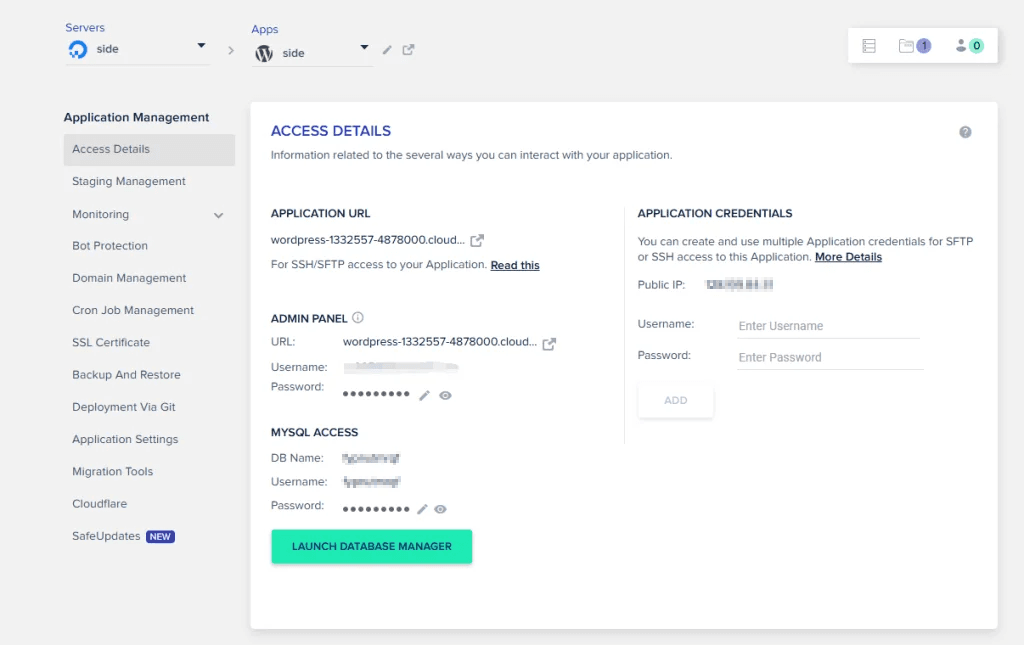Open app in new tab icon beside side
Viewport: 1024px width, 645px height.
[x=408, y=50]
